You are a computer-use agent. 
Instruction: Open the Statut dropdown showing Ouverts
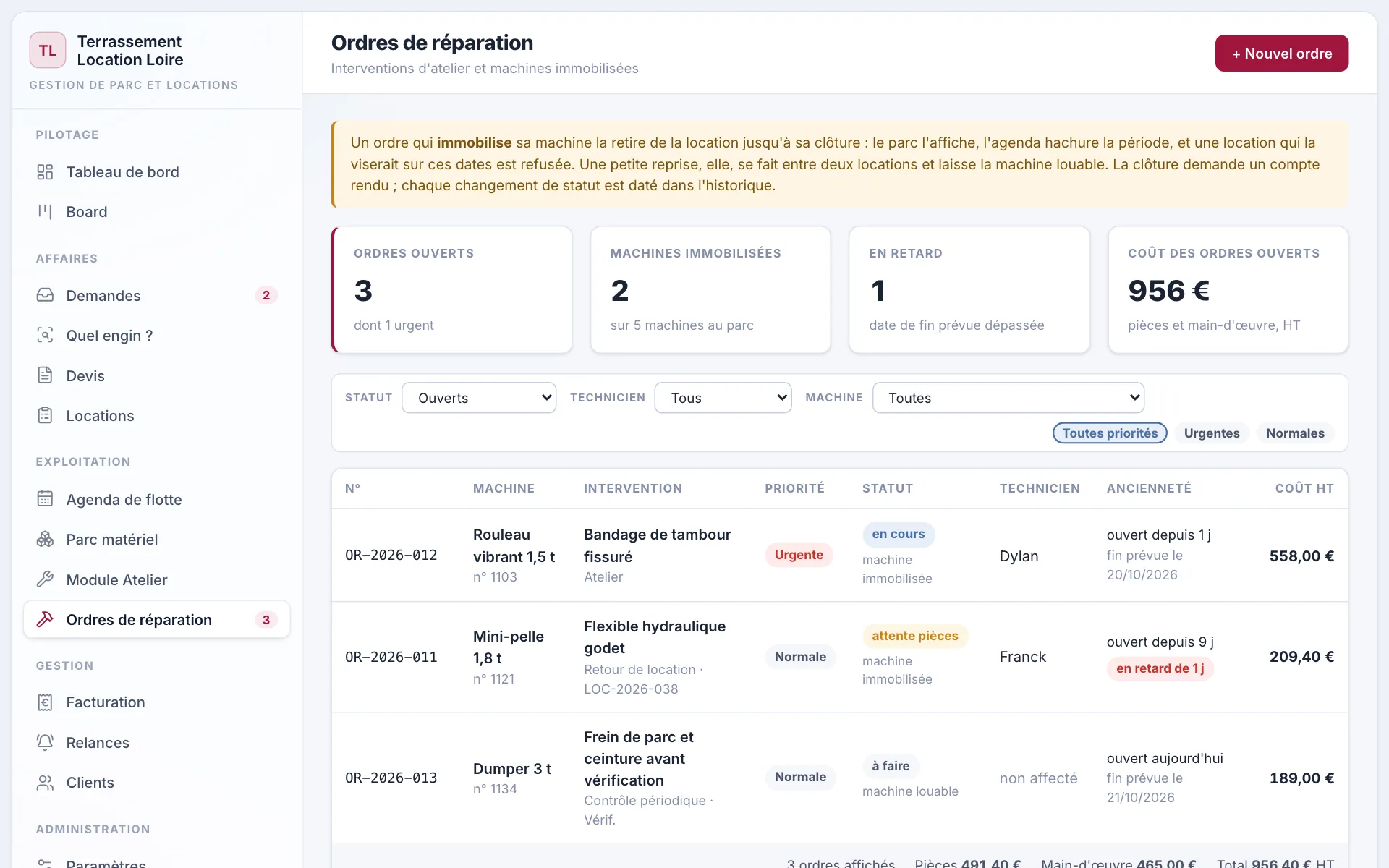(479, 398)
